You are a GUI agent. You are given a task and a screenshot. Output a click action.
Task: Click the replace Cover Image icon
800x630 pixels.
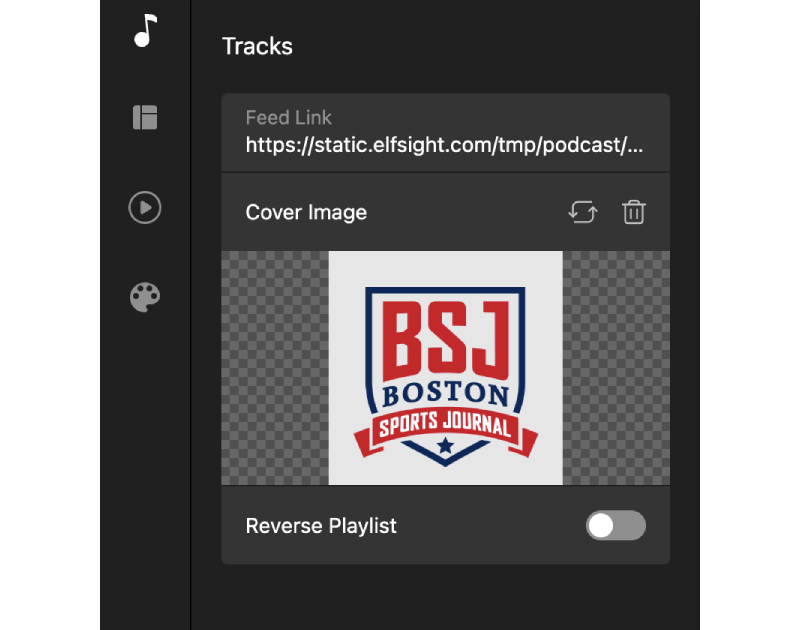(x=583, y=212)
